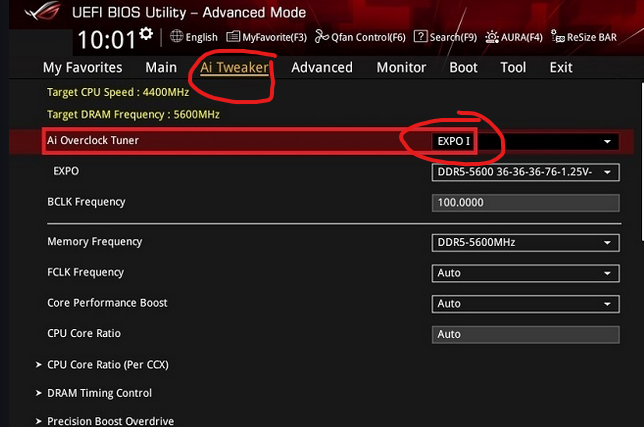644x427 pixels.
Task: Expand DRAM Timing Control submenu
Action: (x=99, y=393)
